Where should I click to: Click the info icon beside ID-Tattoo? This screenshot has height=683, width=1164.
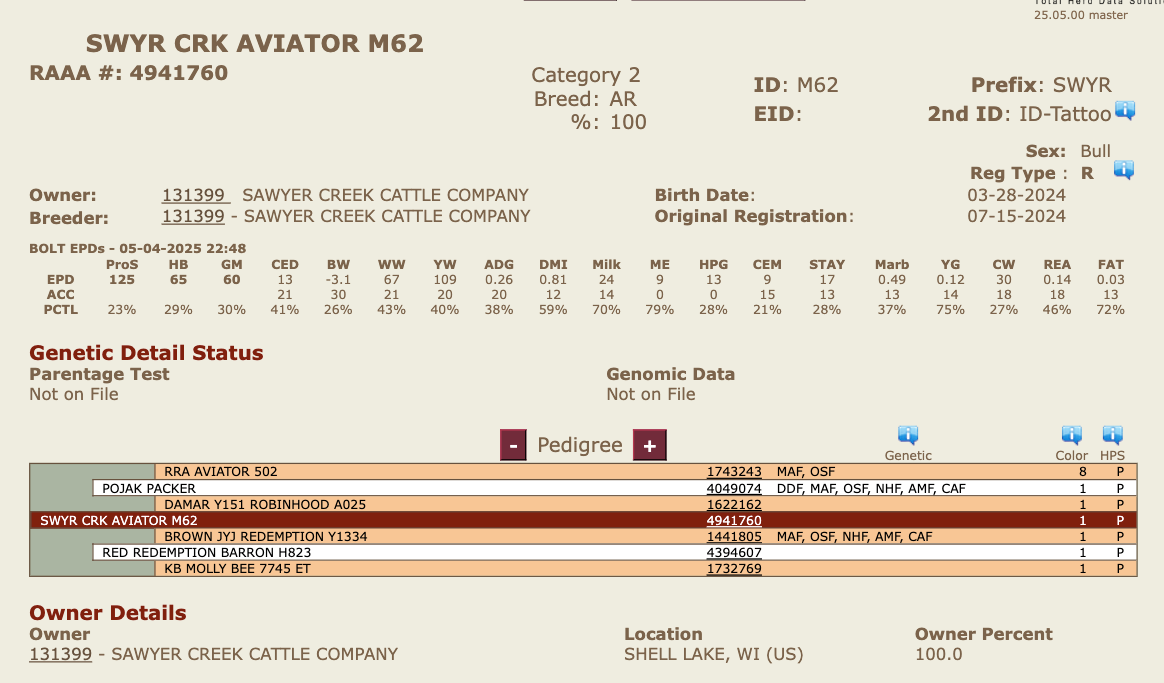click(1125, 111)
